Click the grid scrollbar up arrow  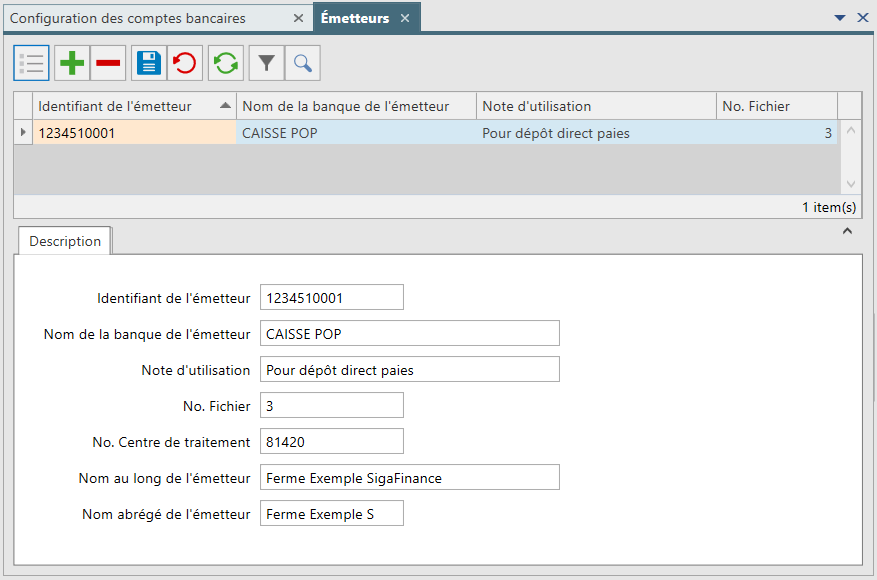click(851, 130)
